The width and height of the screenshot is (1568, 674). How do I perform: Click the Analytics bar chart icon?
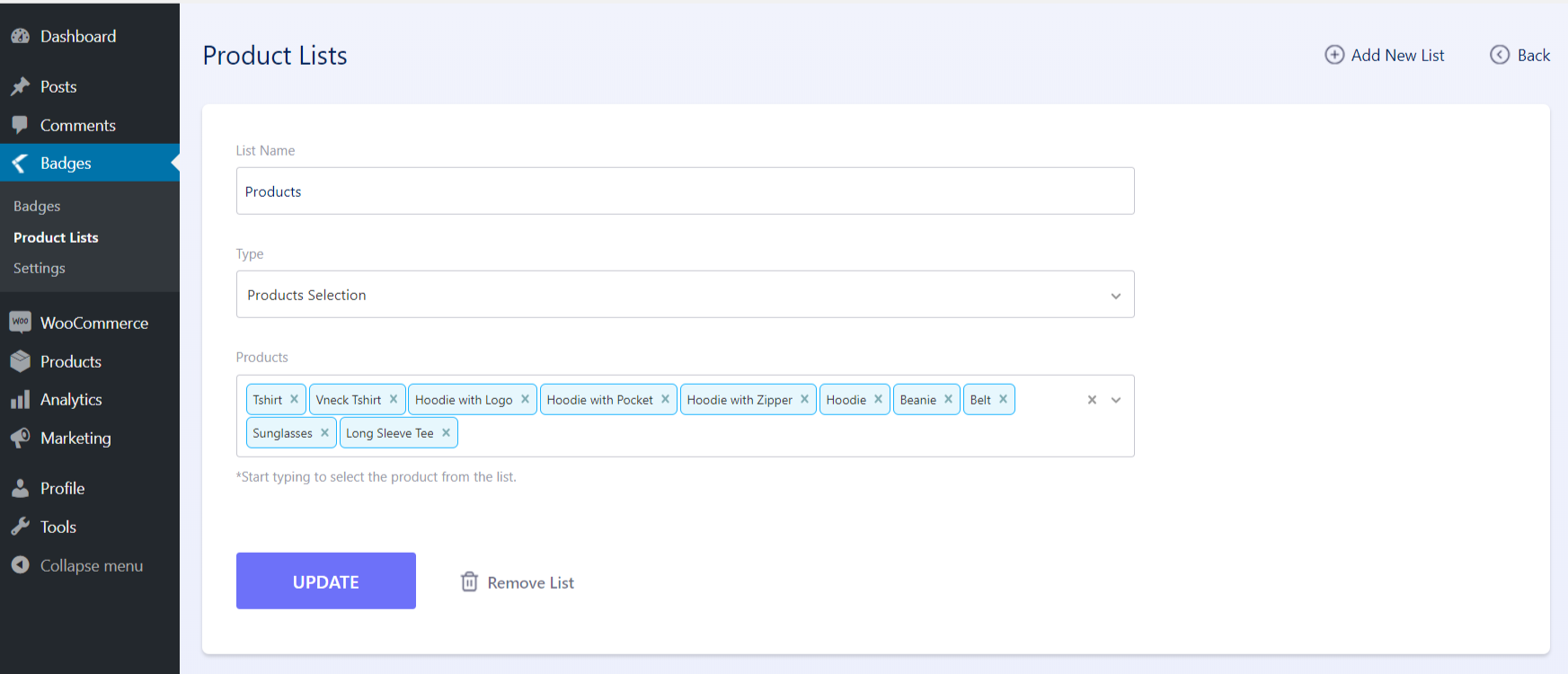[20, 400]
